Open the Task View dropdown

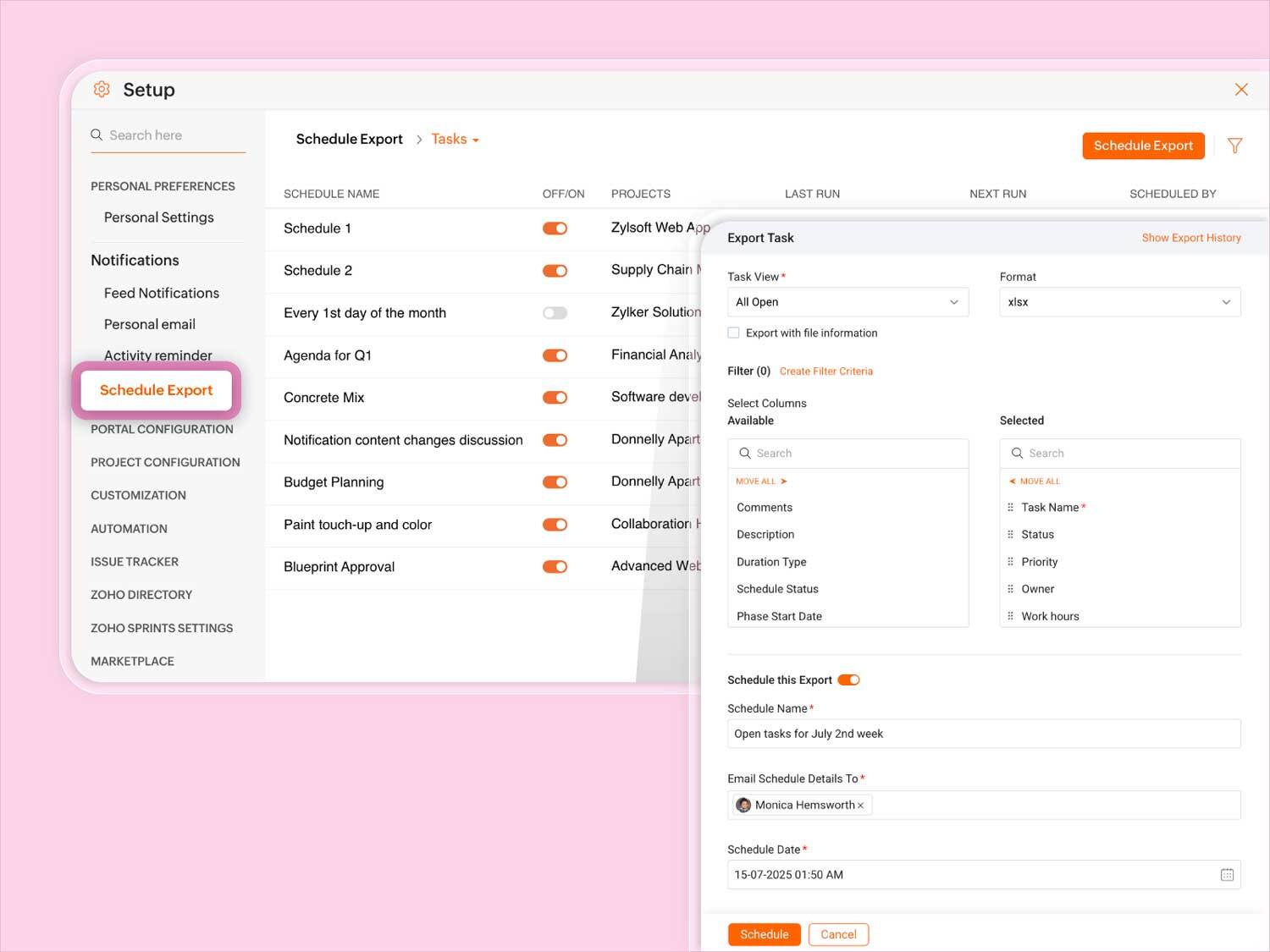click(848, 302)
